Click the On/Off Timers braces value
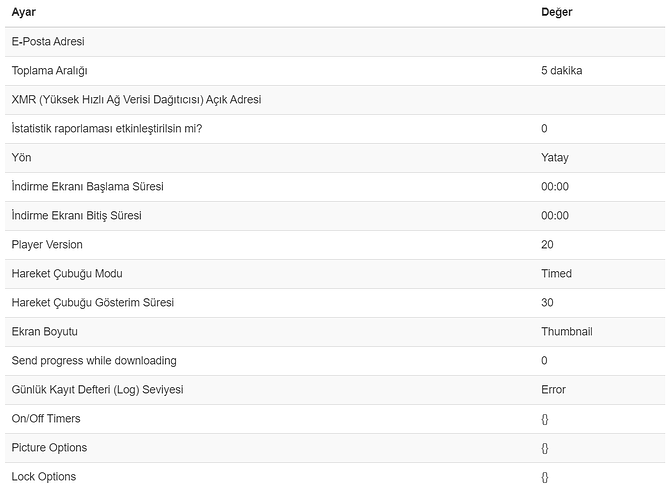This screenshot has width=668, height=500. click(x=544, y=419)
